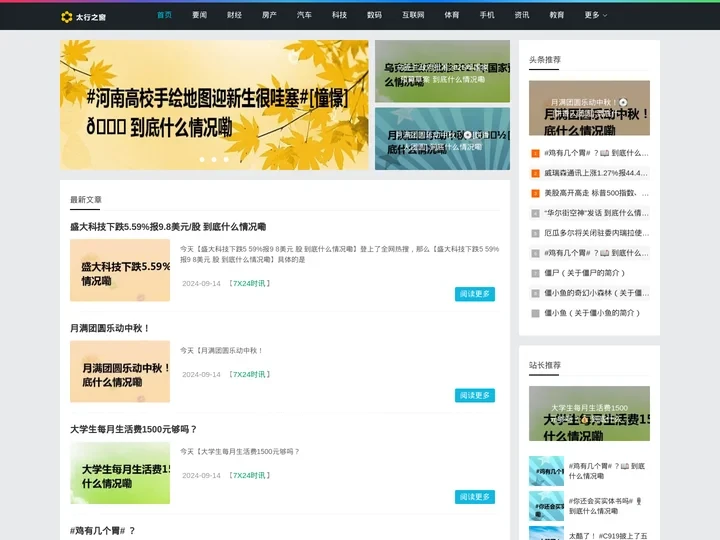
Task: Open 僵尸（关于僵尸的简介）link
Action: pyautogui.click(x=585, y=273)
